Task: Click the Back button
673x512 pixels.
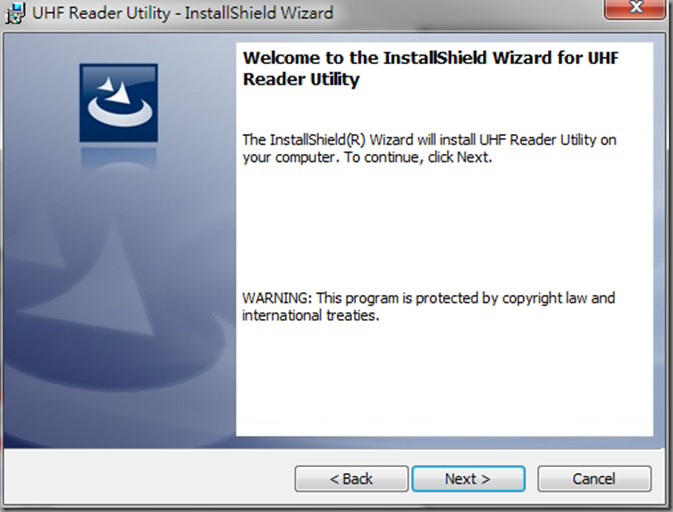Action: (351, 479)
